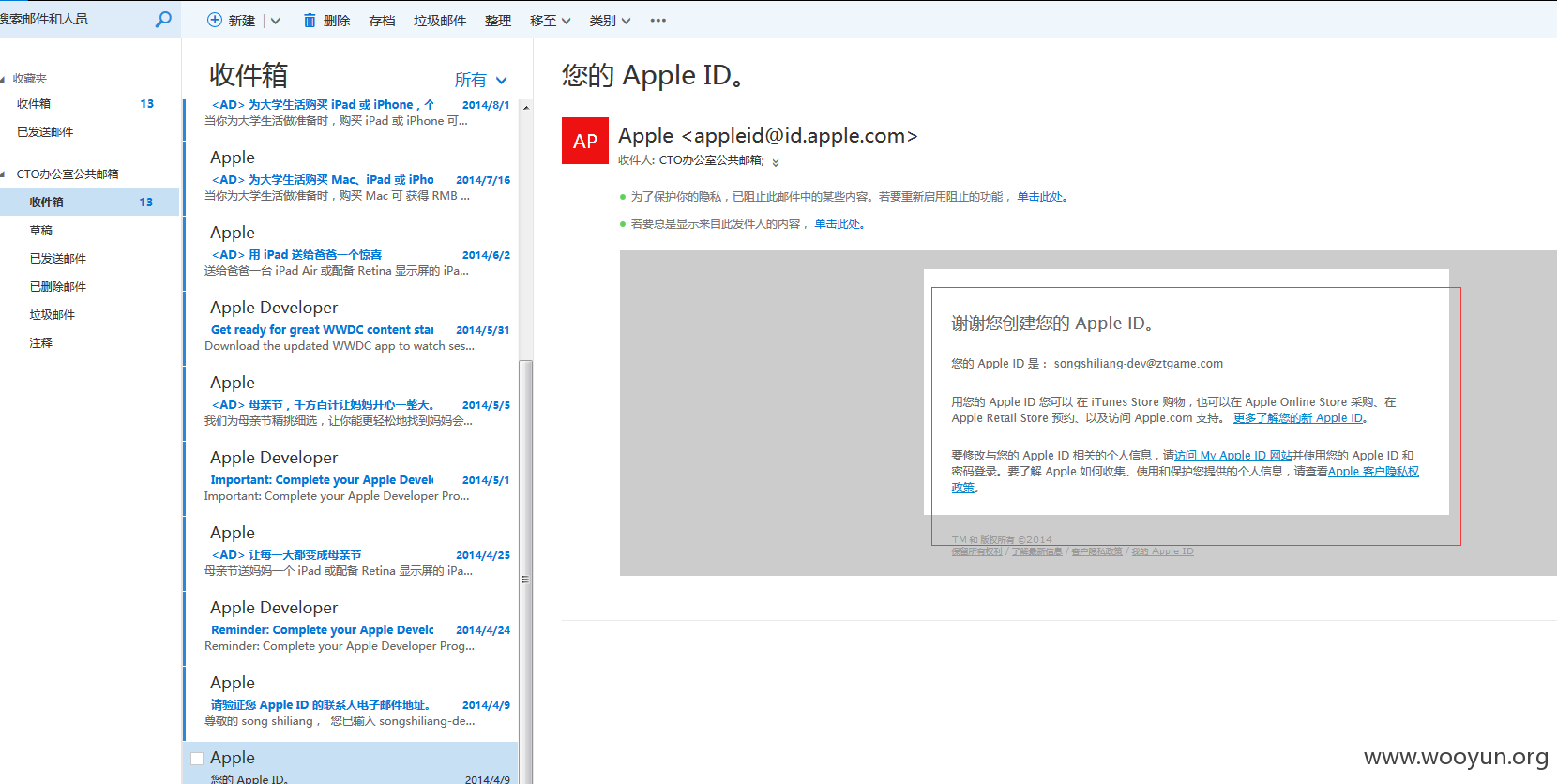Click sender Apple <appleid@id.apple.com>

(x=767, y=136)
